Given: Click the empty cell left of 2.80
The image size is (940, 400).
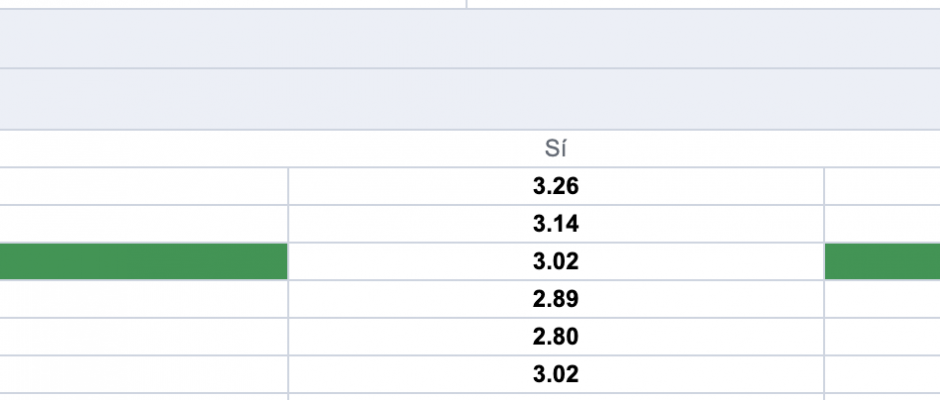Looking at the screenshot, I should coord(144,336).
